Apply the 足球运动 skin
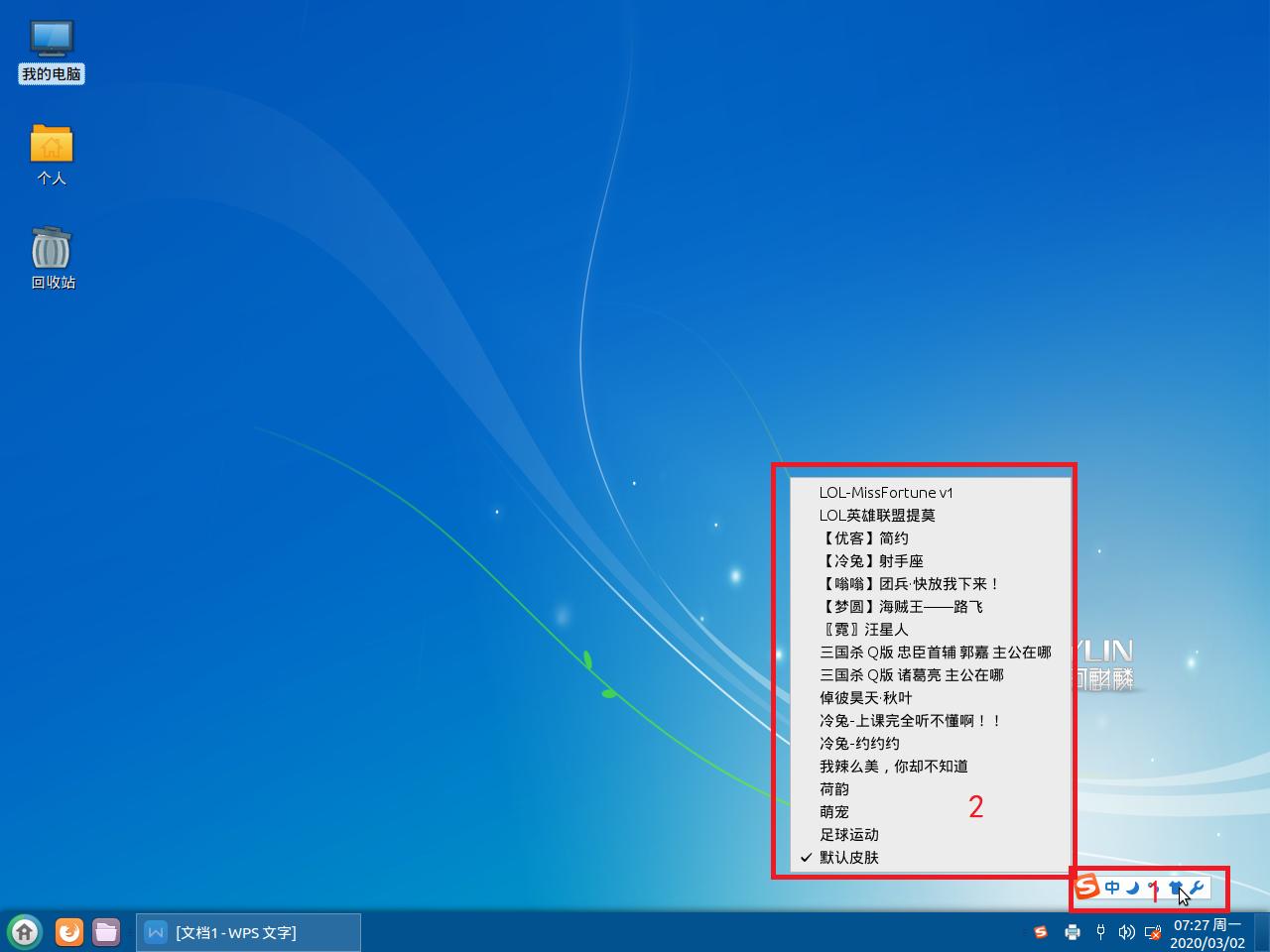Viewport: 1270px width, 952px height. point(849,835)
